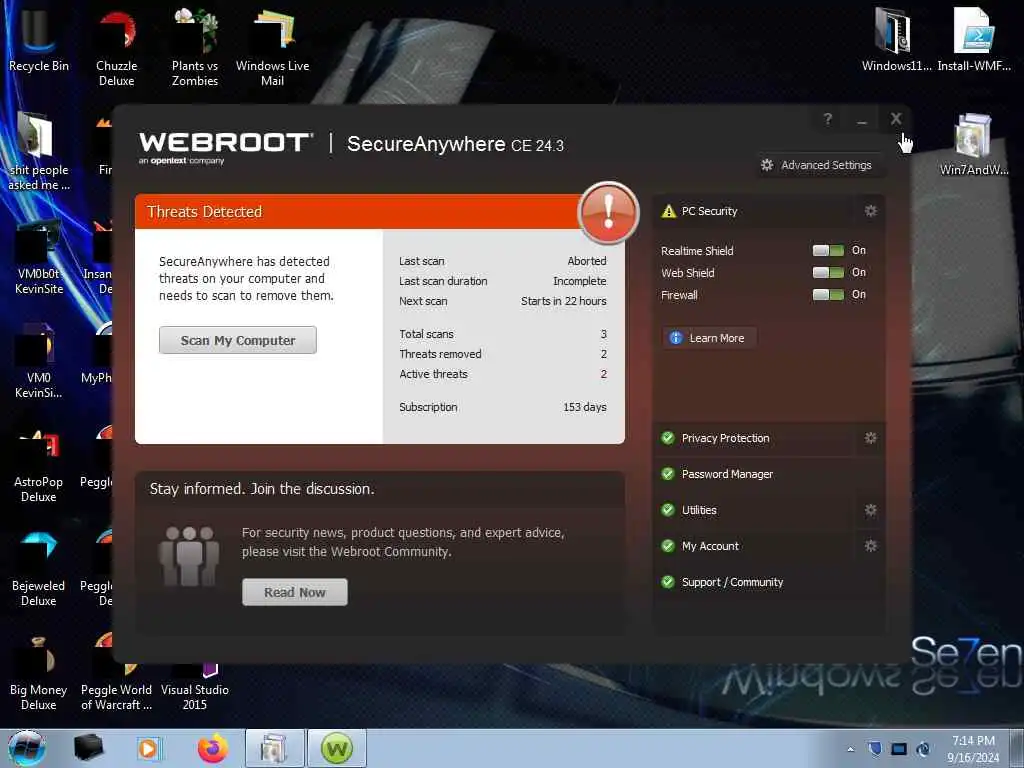Select Install-WMF desktop file icon
1024x768 pixels.
(x=974, y=39)
